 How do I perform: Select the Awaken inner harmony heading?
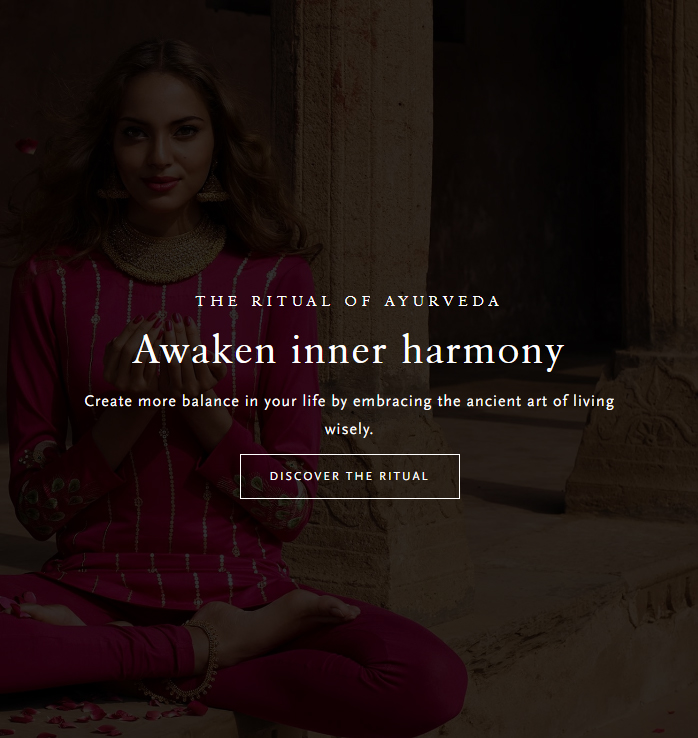pos(348,351)
